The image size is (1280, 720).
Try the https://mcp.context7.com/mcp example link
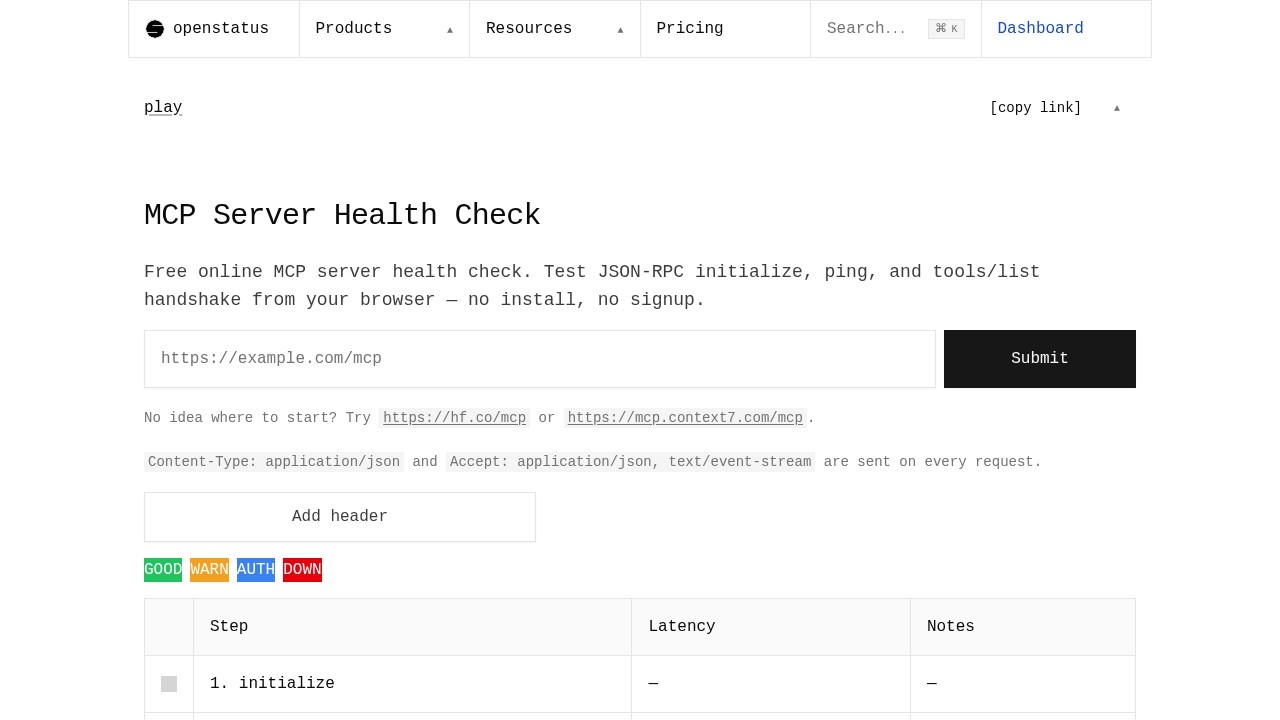point(685,418)
